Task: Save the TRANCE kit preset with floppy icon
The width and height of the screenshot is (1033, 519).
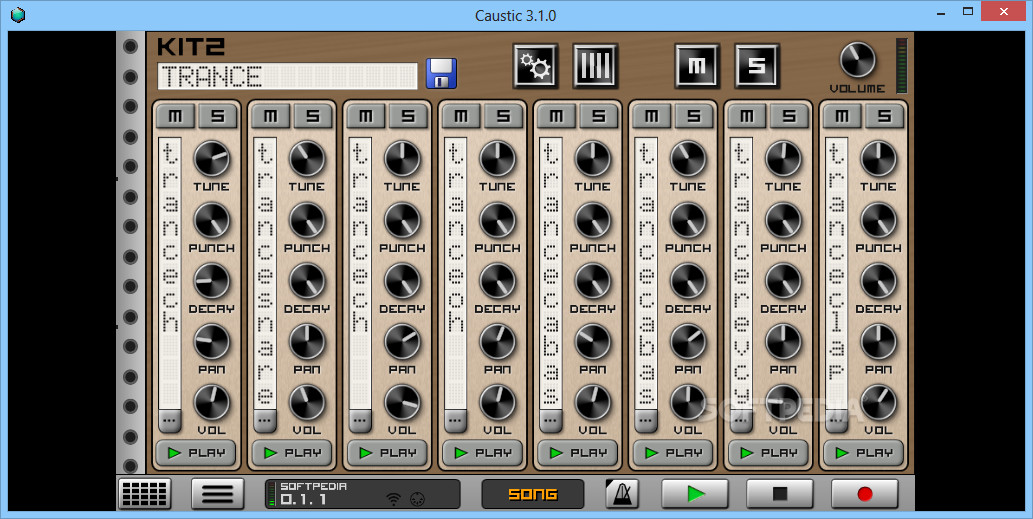Action: click(441, 74)
